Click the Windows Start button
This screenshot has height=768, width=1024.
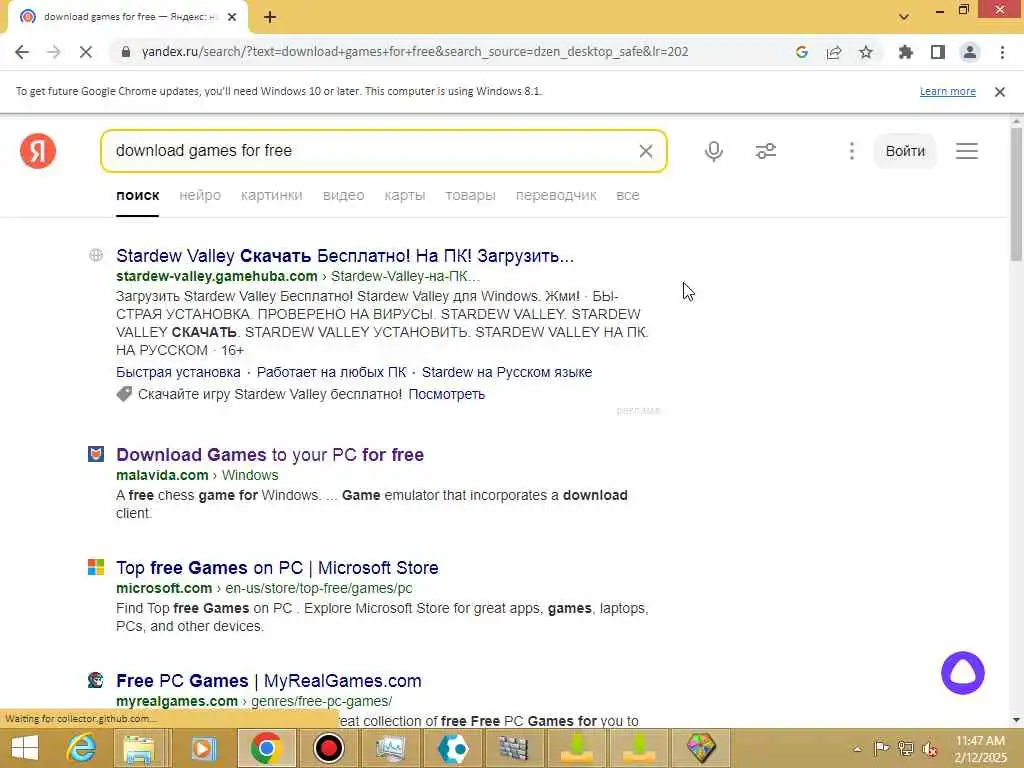(x=25, y=748)
